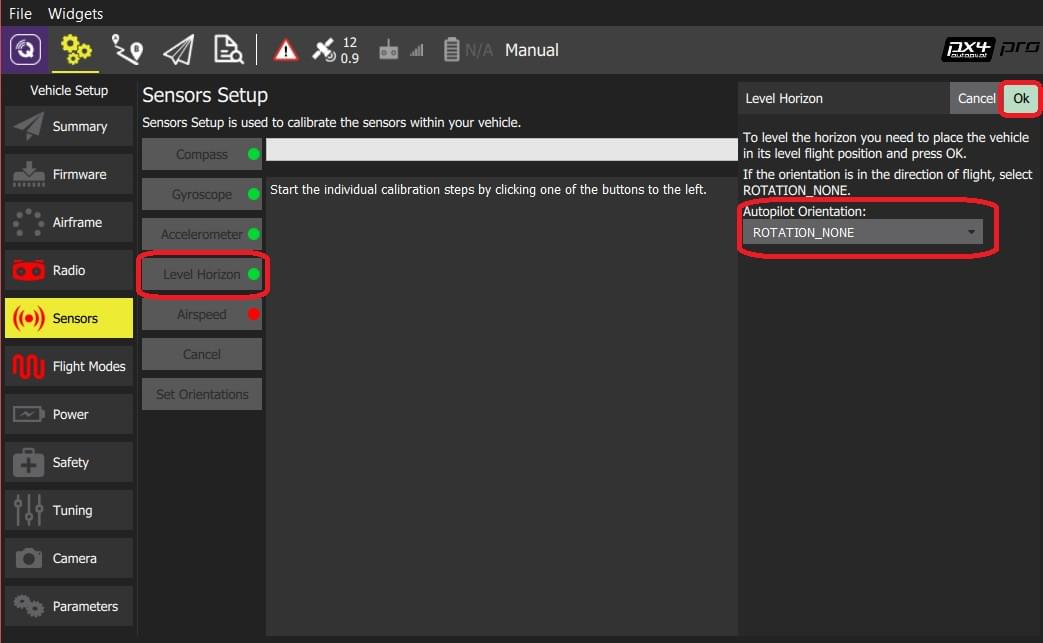Click the RC signal strength icon
The width and height of the screenshot is (1043, 643).
tap(400, 50)
